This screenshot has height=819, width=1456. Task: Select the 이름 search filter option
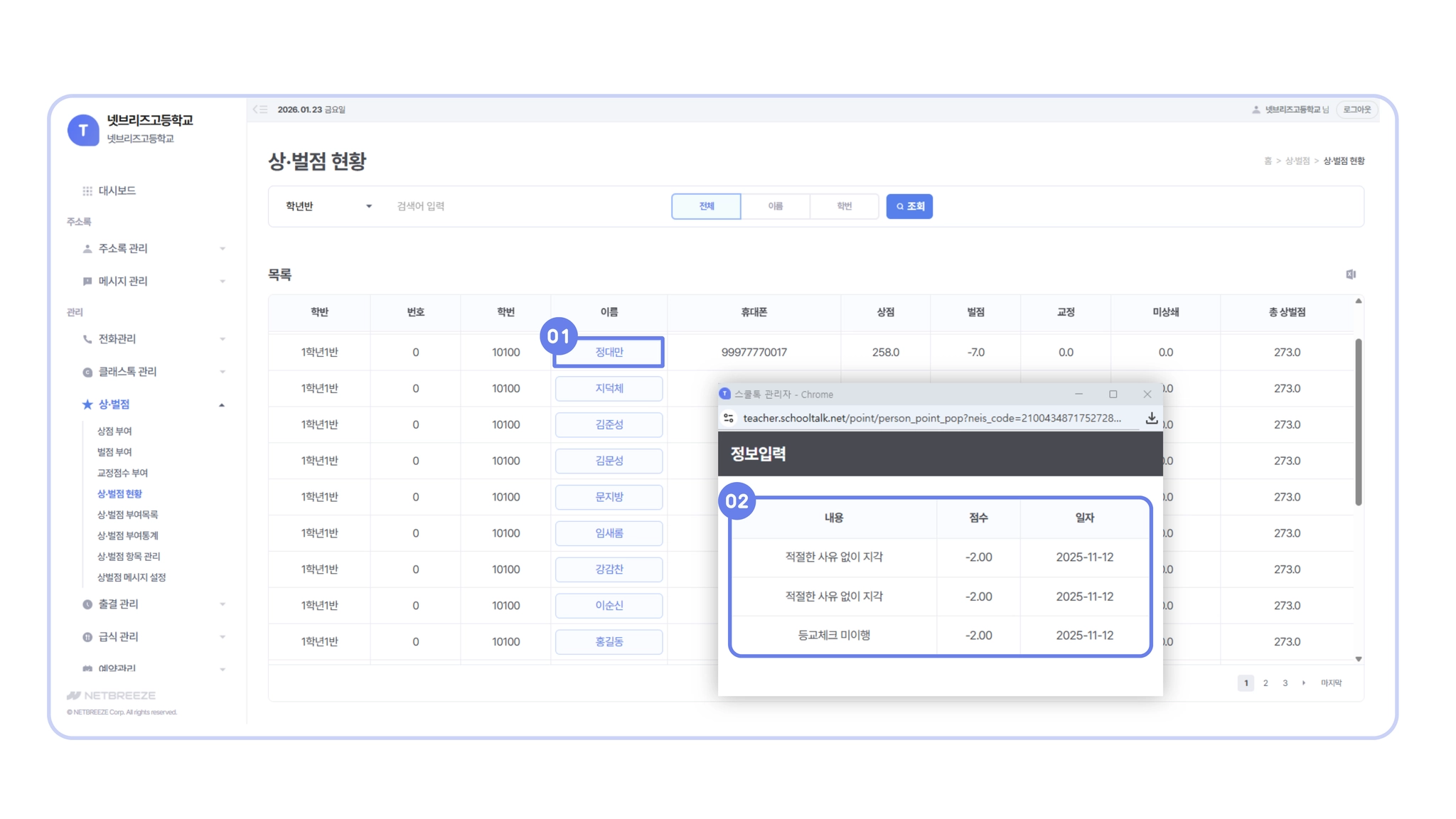(775, 206)
